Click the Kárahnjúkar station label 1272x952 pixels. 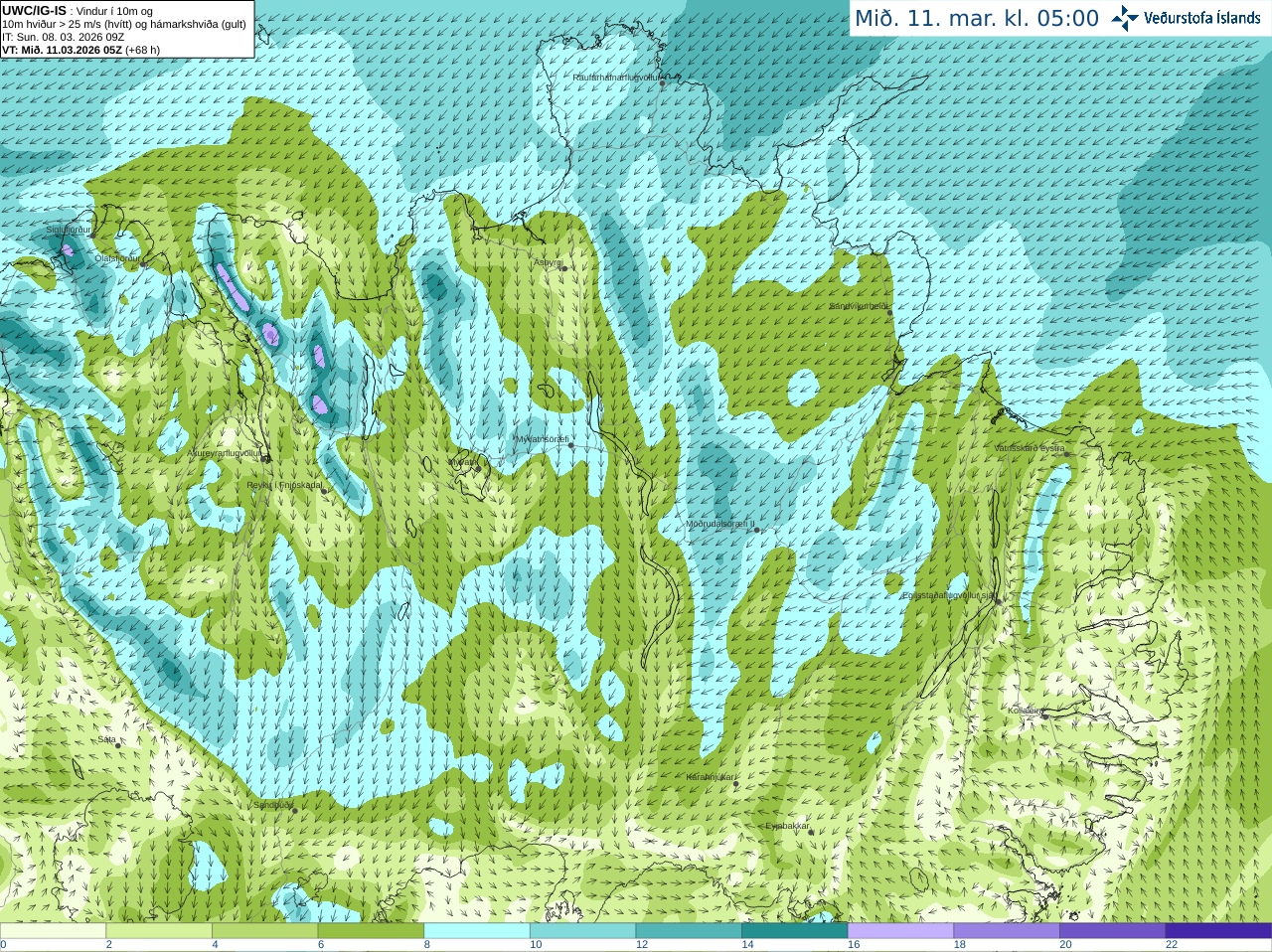pos(711,777)
